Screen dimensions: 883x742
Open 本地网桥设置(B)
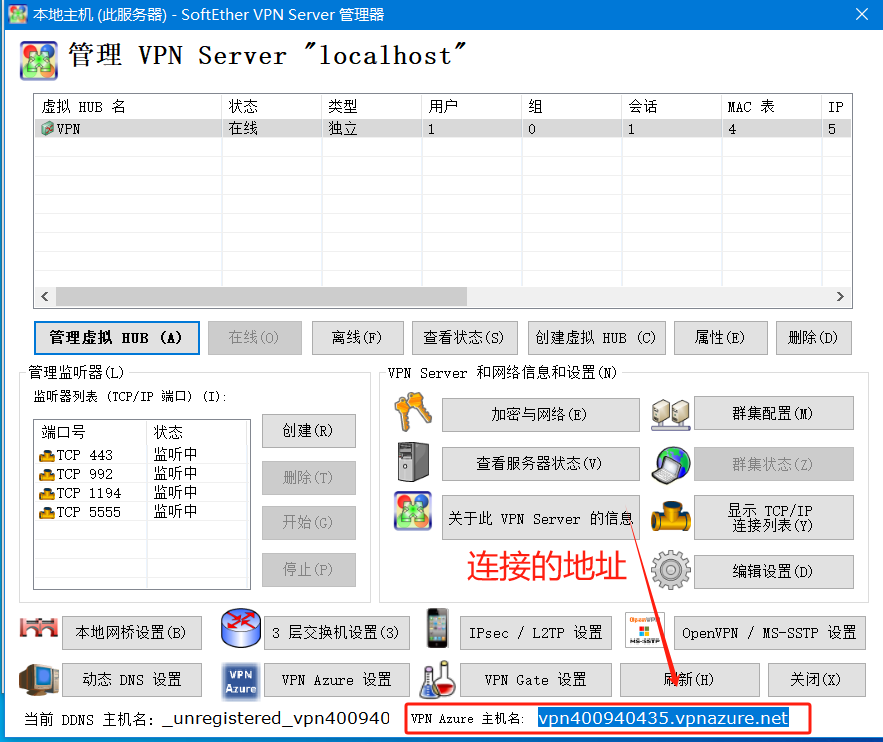click(x=132, y=633)
